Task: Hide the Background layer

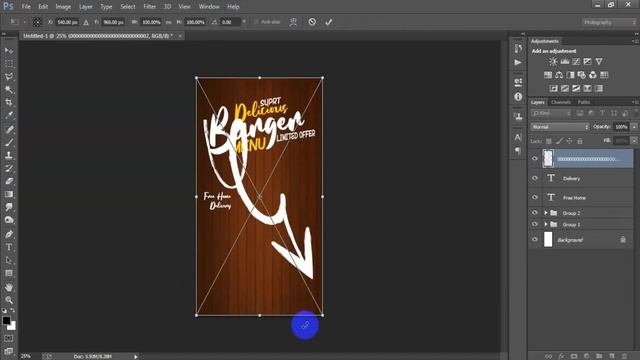Action: pos(535,240)
